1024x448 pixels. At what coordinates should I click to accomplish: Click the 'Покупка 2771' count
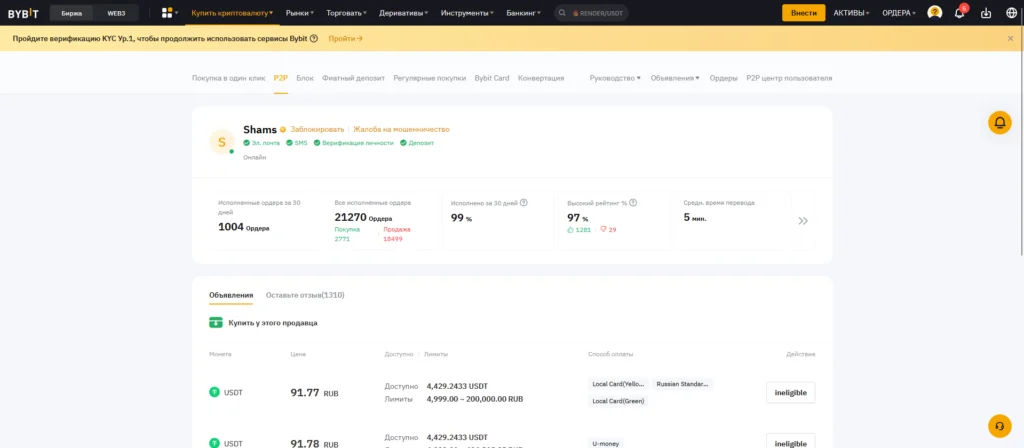click(347, 234)
